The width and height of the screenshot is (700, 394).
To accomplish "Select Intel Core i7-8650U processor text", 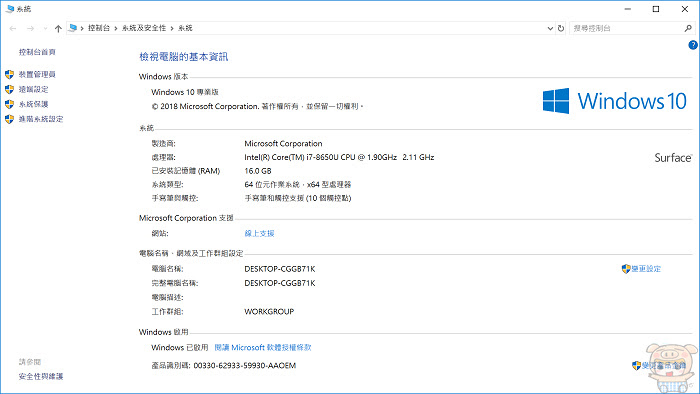I will (x=339, y=157).
